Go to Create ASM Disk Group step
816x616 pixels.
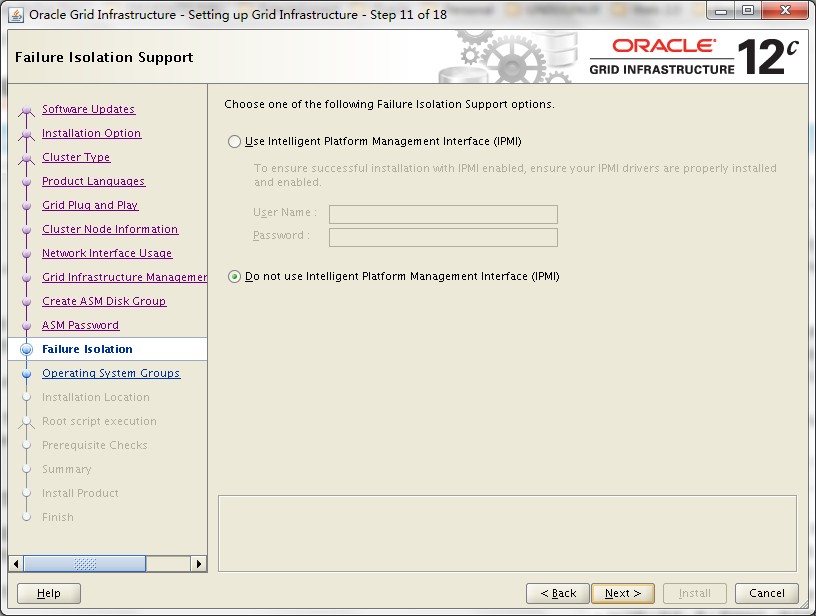coord(104,301)
